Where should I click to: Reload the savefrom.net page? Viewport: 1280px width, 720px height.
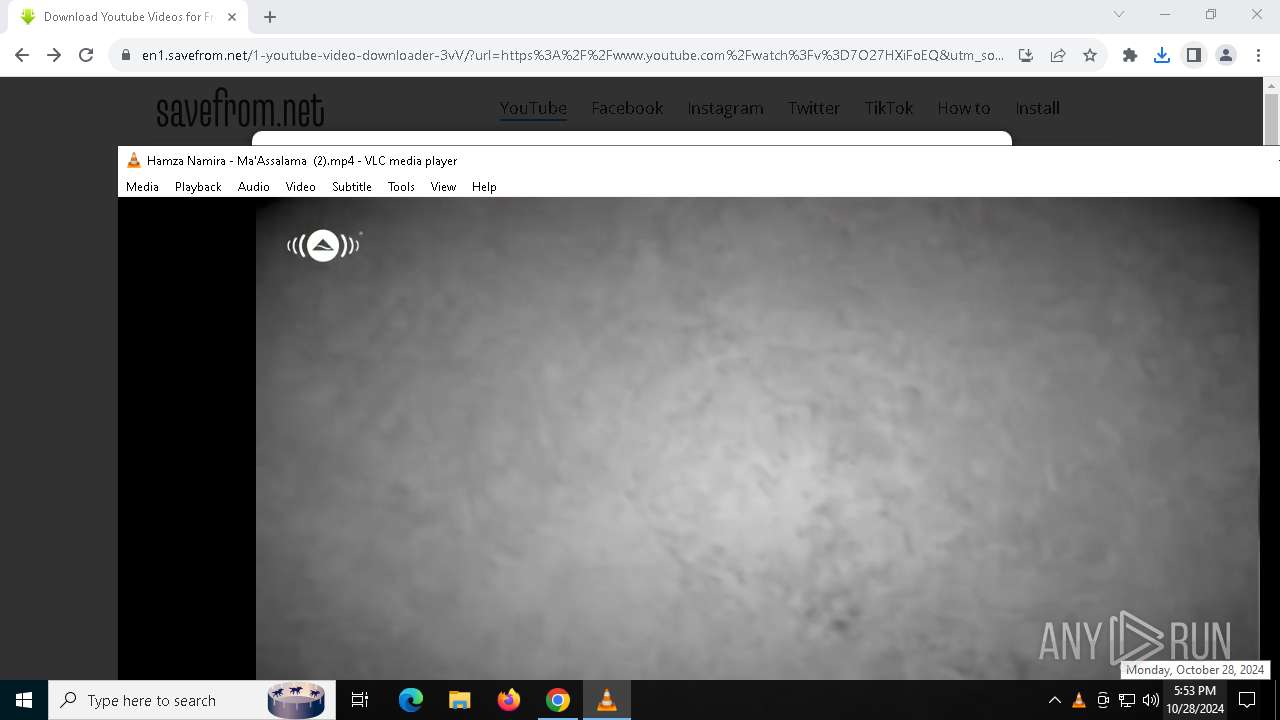pyautogui.click(x=86, y=56)
